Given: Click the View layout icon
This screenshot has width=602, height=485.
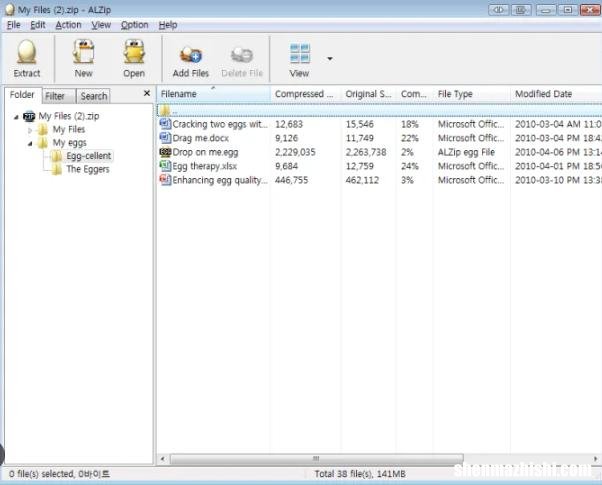Looking at the screenshot, I should point(299,53).
